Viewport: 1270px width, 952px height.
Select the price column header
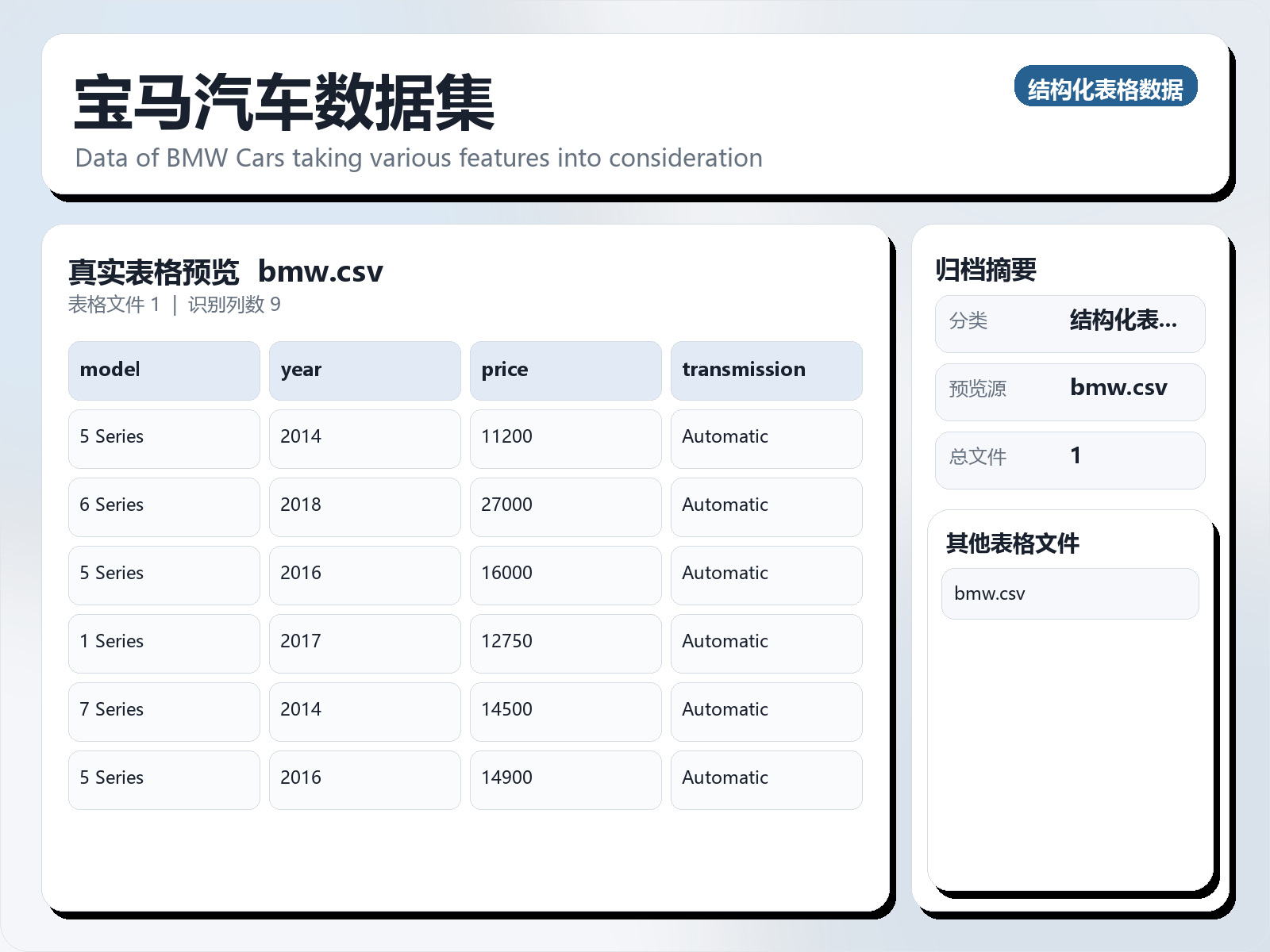pyautogui.click(x=565, y=370)
